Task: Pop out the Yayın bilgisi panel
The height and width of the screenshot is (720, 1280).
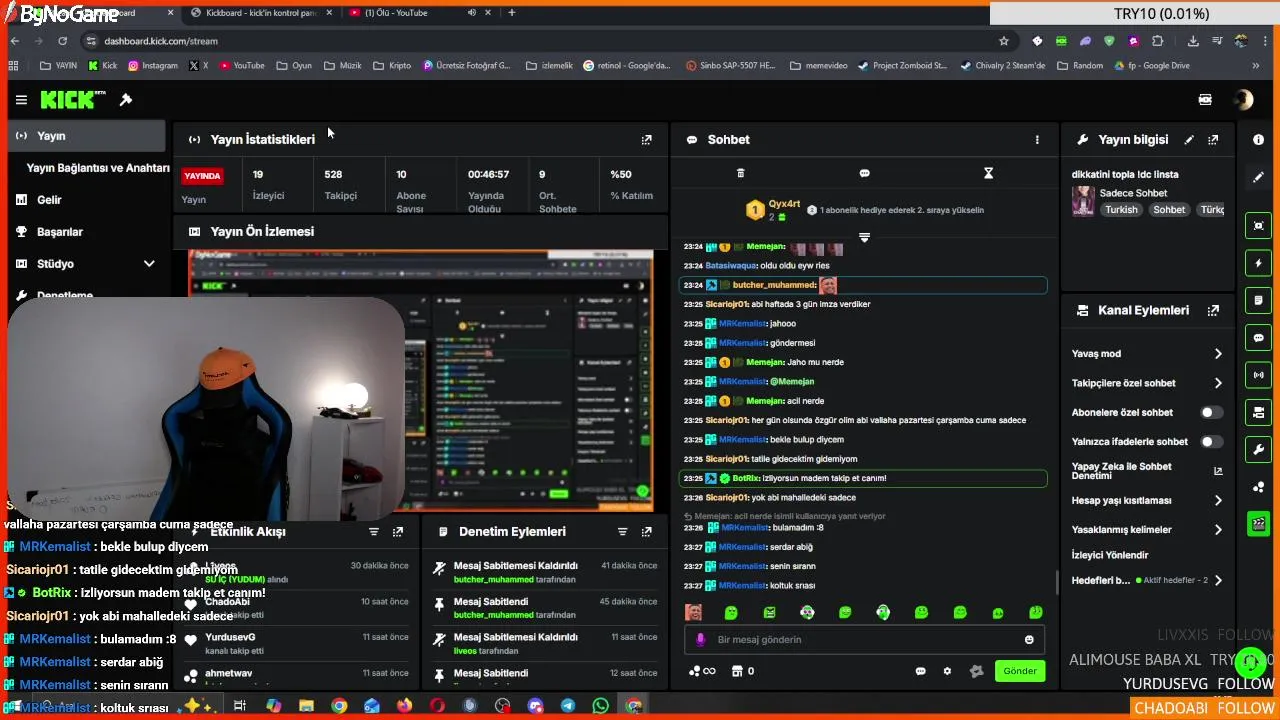Action: (1213, 140)
